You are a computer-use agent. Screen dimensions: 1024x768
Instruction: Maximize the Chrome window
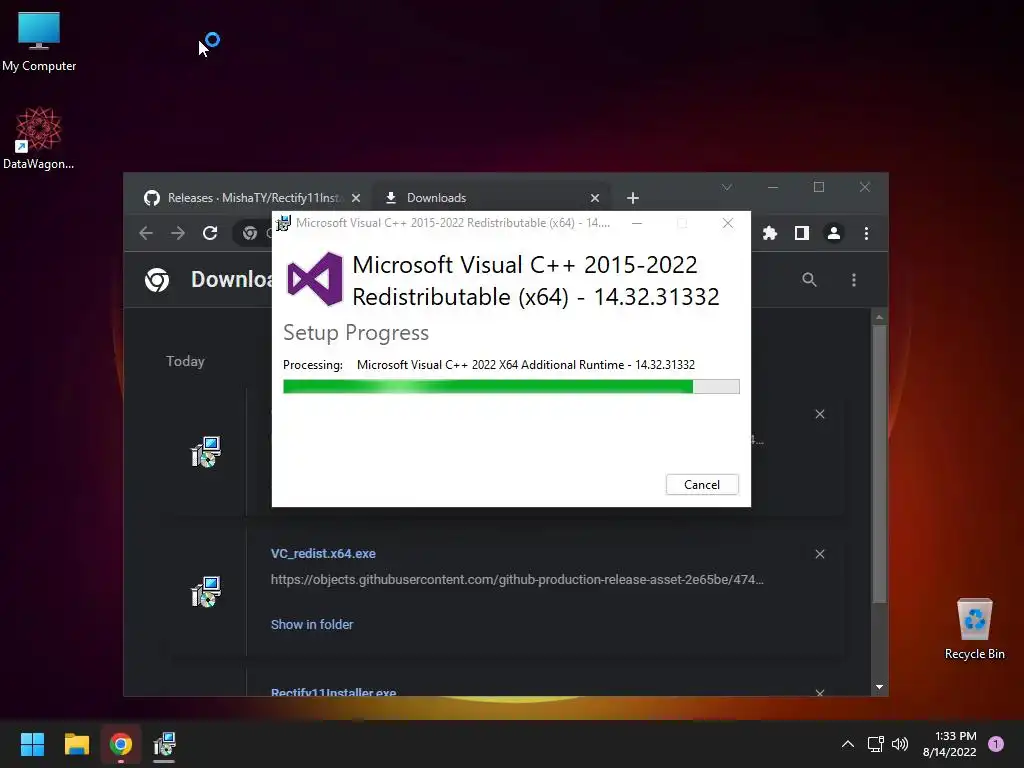pyautogui.click(x=819, y=187)
